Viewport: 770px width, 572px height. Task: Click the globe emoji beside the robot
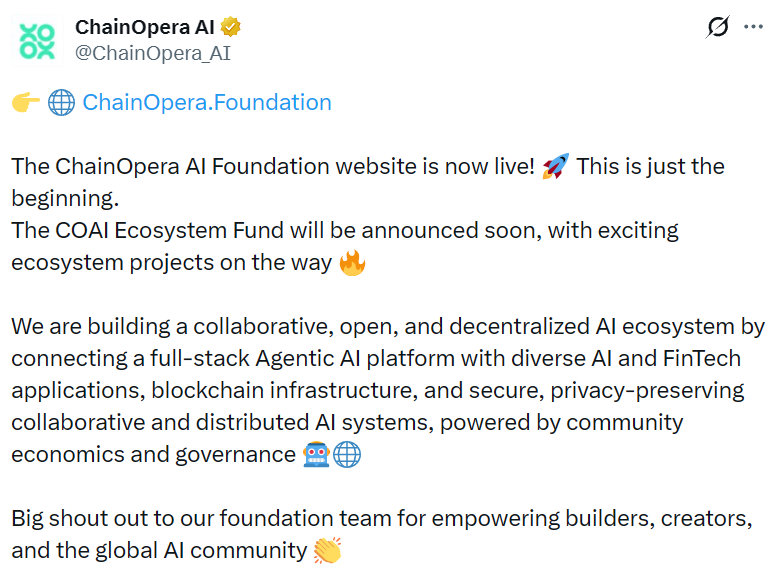[x=347, y=454]
